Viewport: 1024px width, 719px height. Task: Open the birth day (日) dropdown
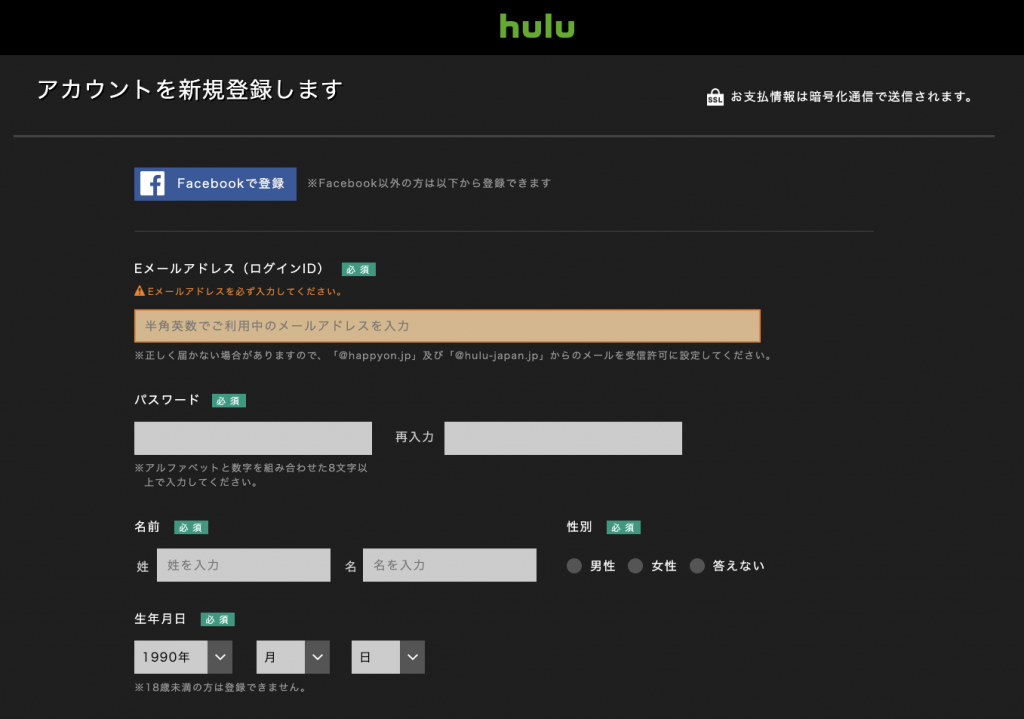389,657
